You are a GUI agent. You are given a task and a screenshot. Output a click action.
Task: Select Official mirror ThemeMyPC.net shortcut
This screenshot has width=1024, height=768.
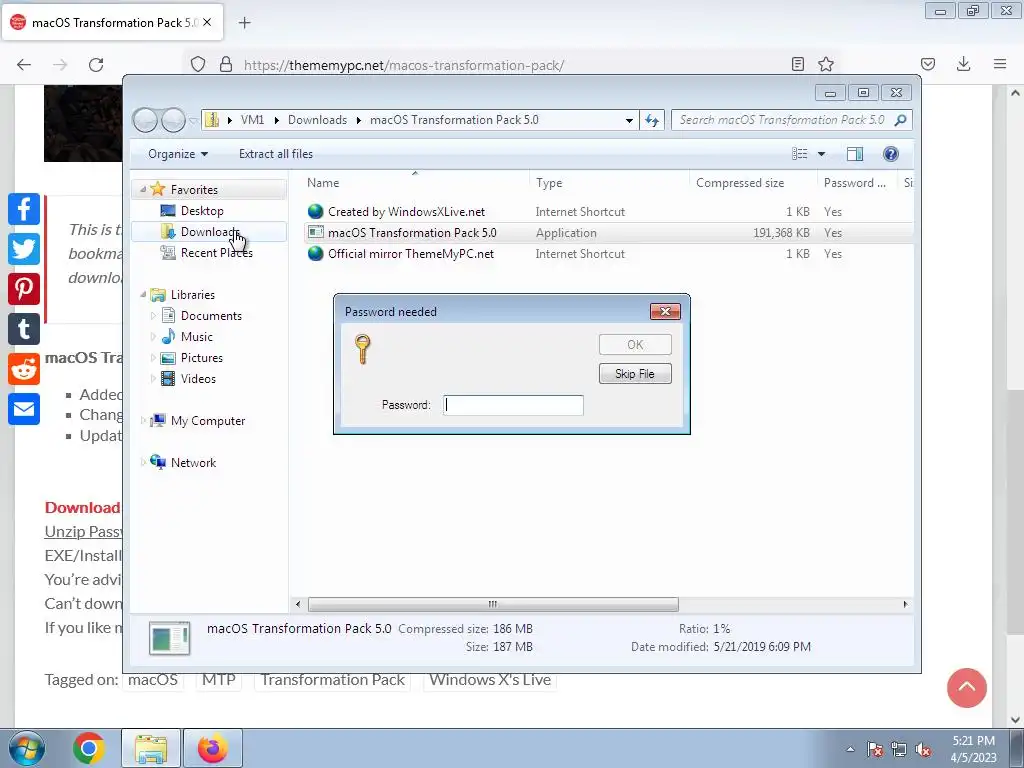point(411,253)
